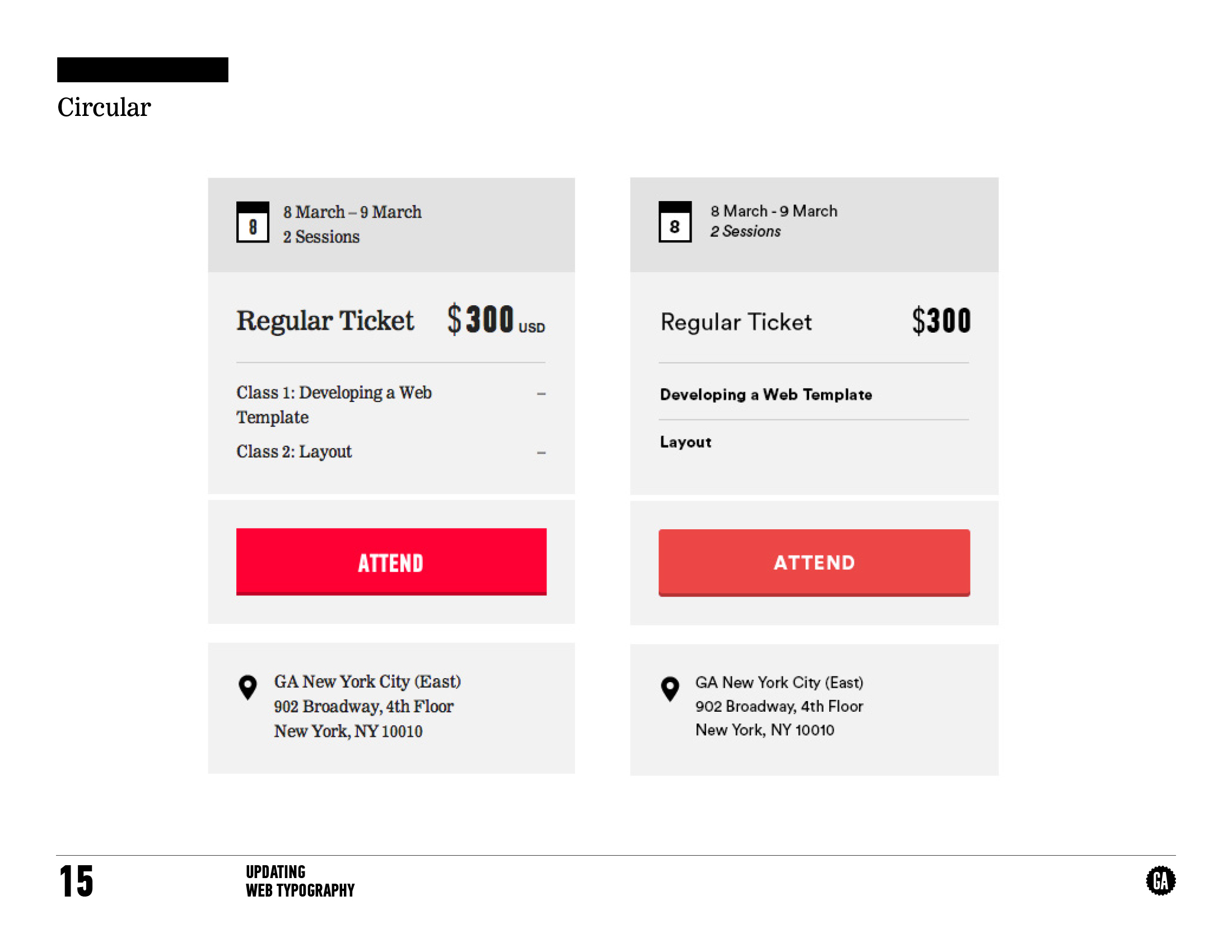Click the serif GA New York City address
Image resolution: width=1232 pixels, height=952 pixels.
pyautogui.click(x=367, y=682)
